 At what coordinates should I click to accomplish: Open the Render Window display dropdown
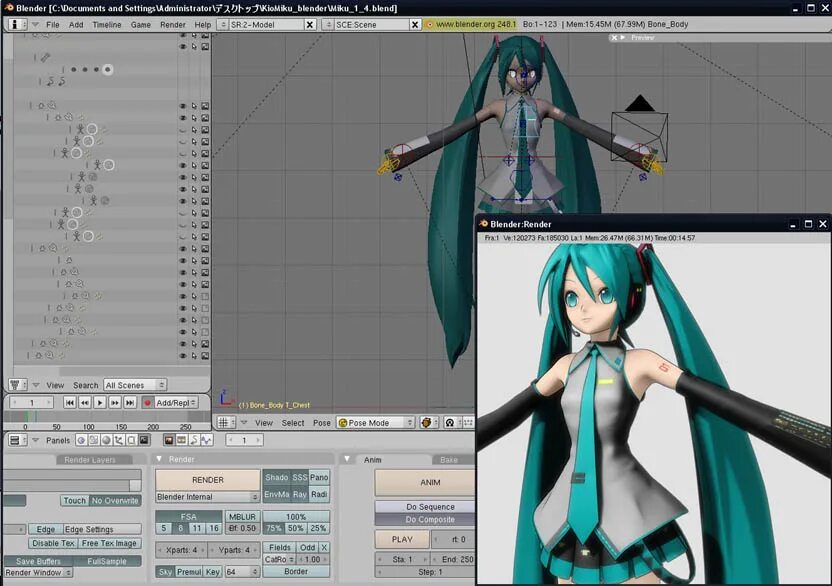click(39, 573)
